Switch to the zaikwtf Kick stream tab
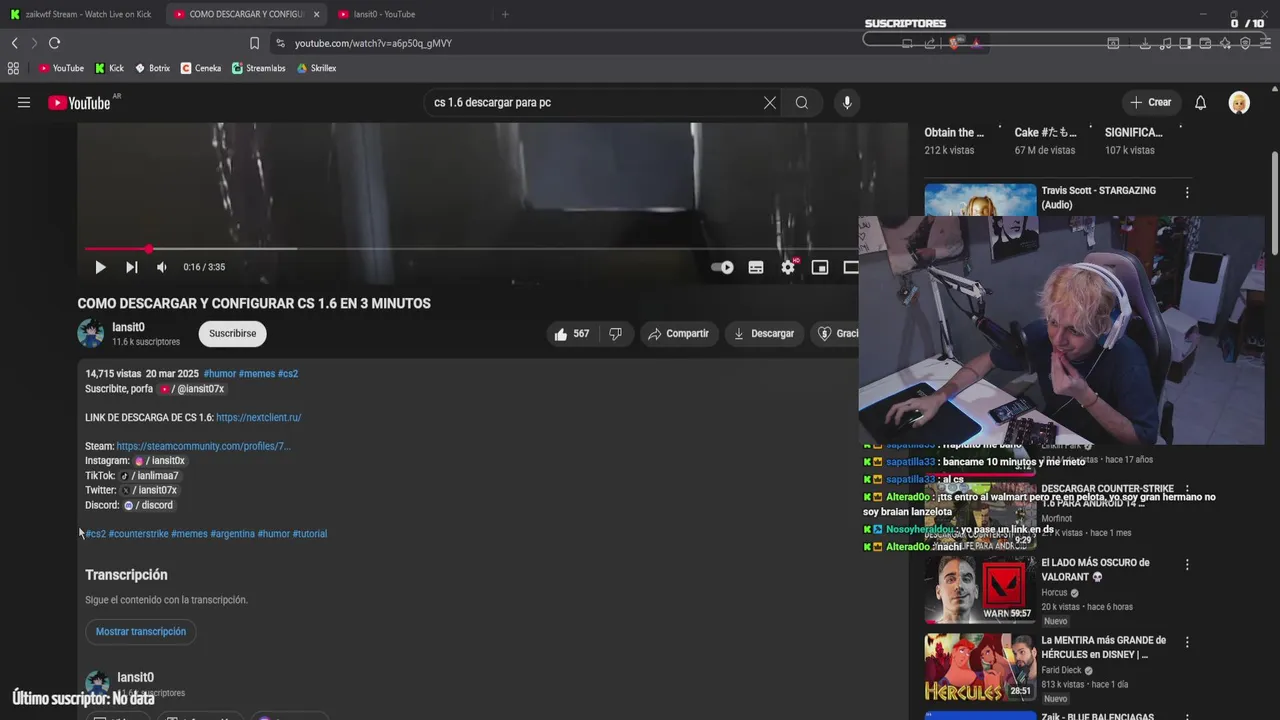Image resolution: width=1280 pixels, height=720 pixels. point(81,14)
